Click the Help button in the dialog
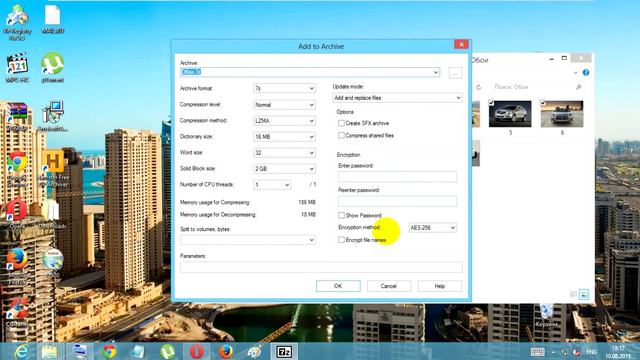The image size is (640, 360). click(440, 286)
